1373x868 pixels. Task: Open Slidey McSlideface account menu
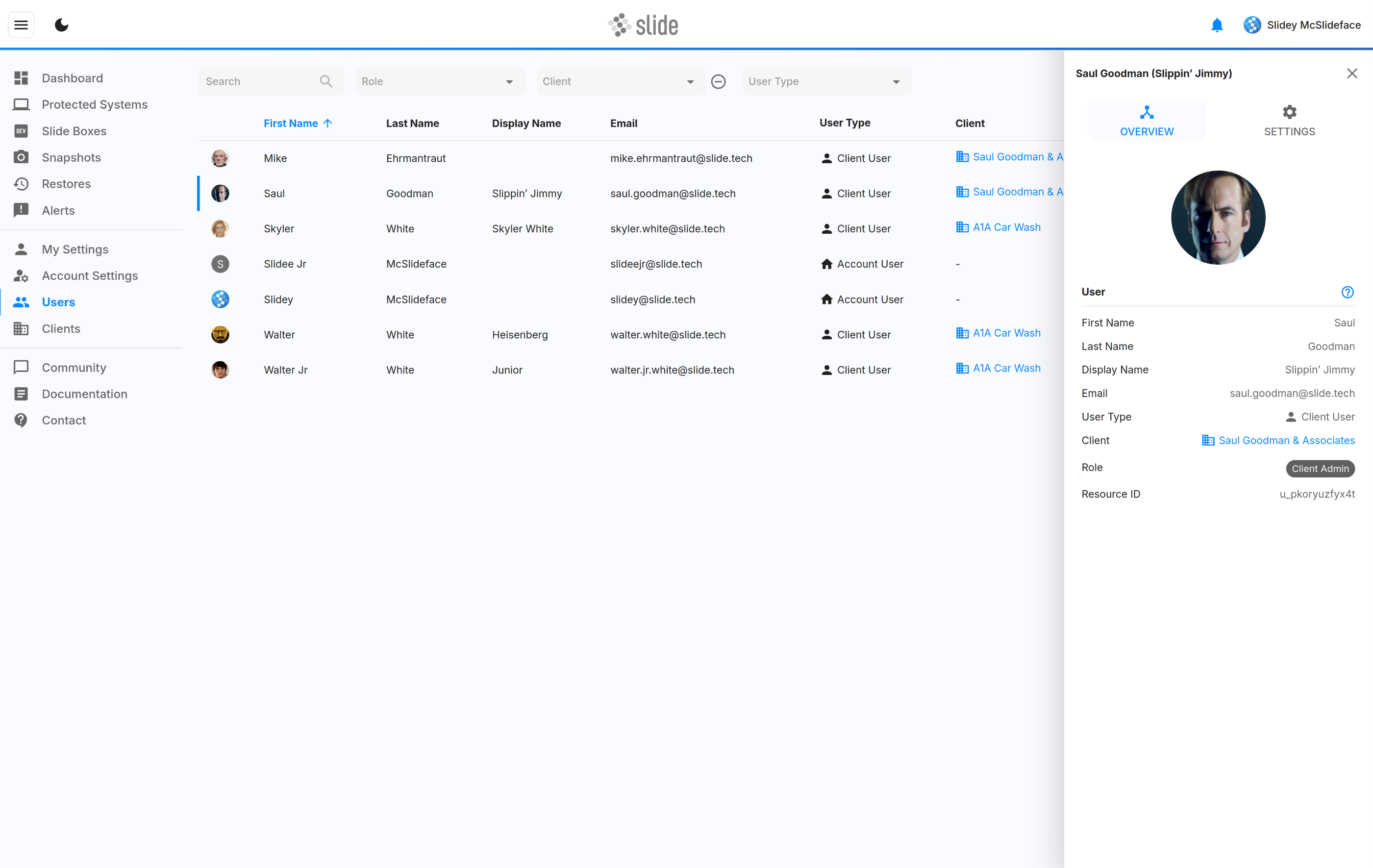point(1302,25)
